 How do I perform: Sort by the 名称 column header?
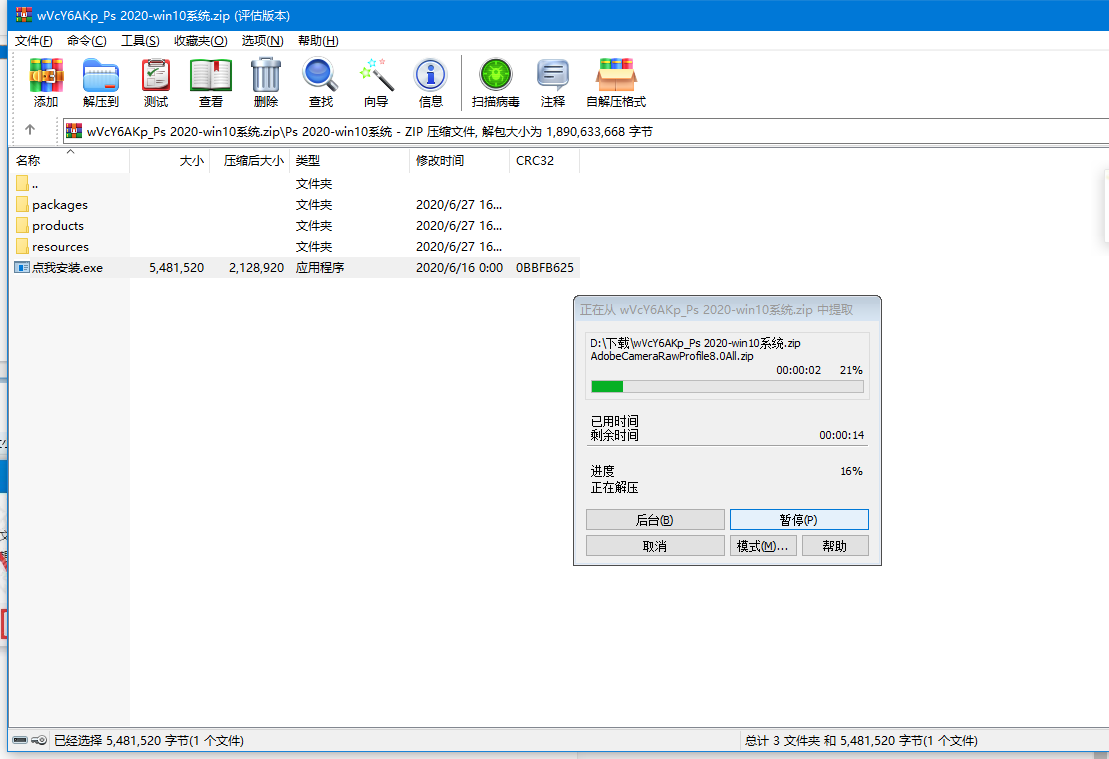click(70, 161)
